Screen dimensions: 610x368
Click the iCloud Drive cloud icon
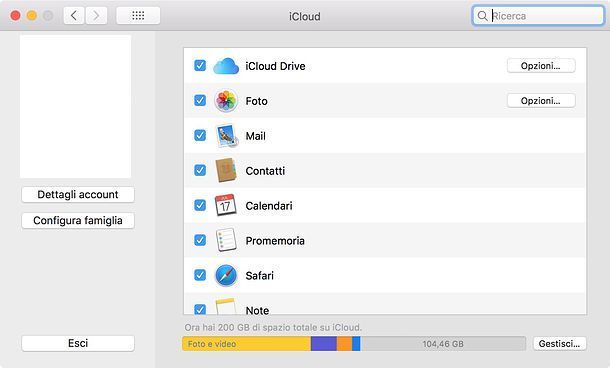coord(226,66)
